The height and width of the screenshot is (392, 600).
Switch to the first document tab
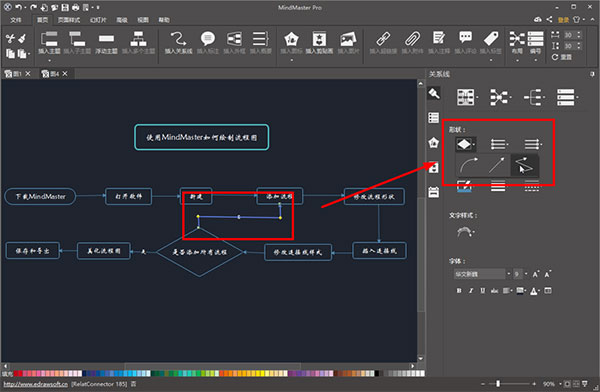(17, 74)
